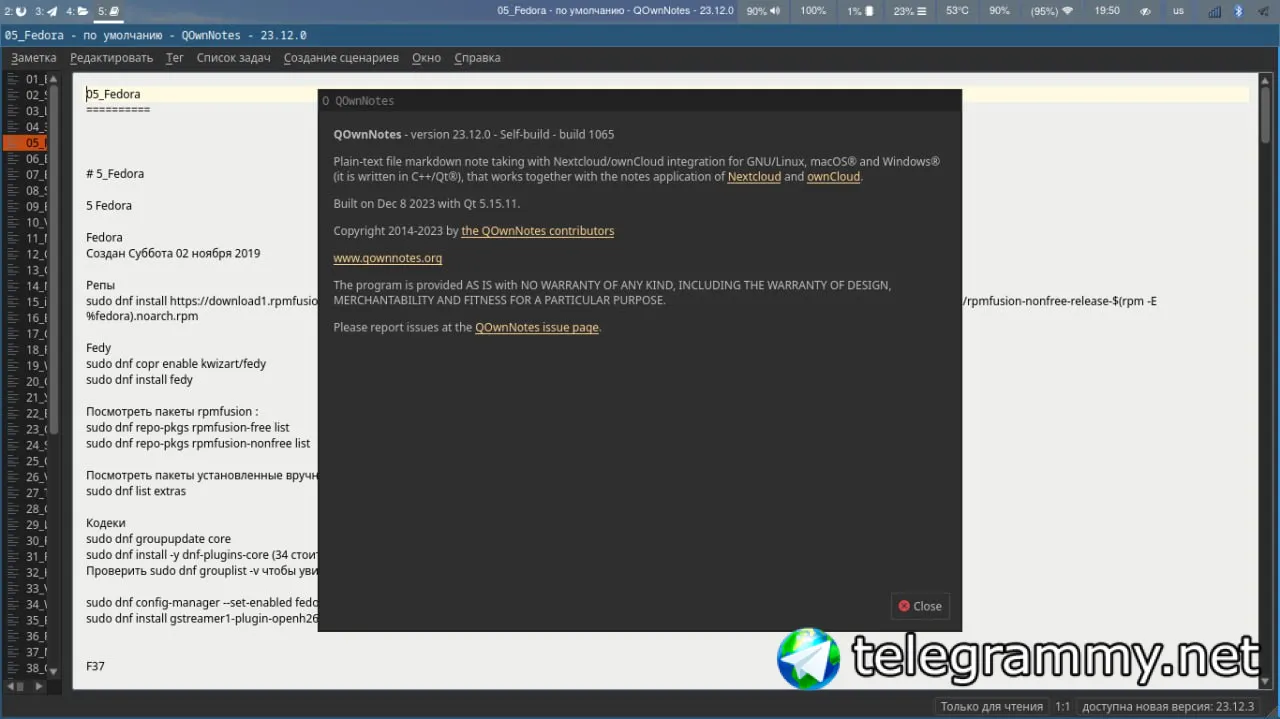Select note 03_ in the note list
1280x719 pixels.
coord(25,111)
